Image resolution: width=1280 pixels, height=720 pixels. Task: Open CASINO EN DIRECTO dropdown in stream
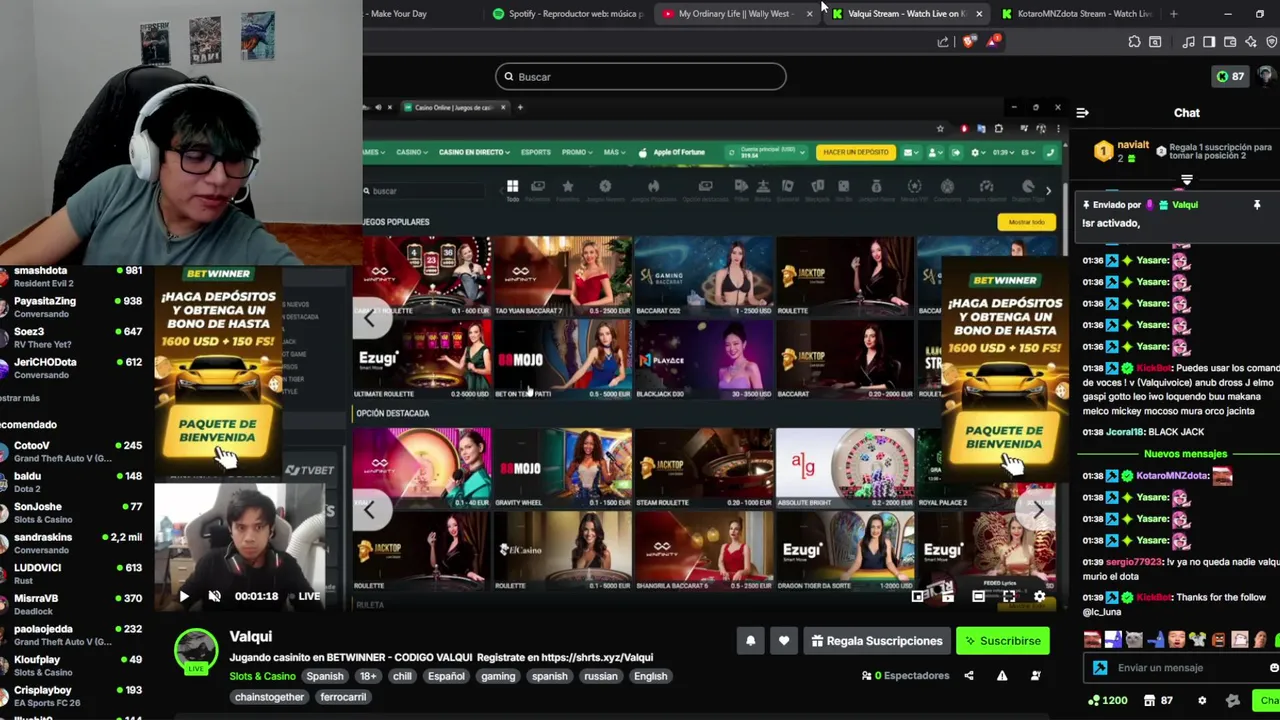[x=474, y=152]
